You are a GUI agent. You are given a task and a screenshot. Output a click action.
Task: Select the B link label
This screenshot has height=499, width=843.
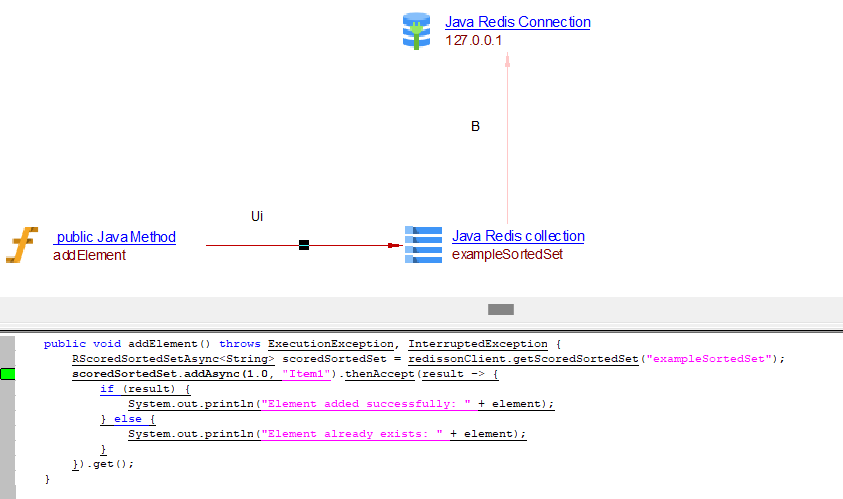[475, 127]
